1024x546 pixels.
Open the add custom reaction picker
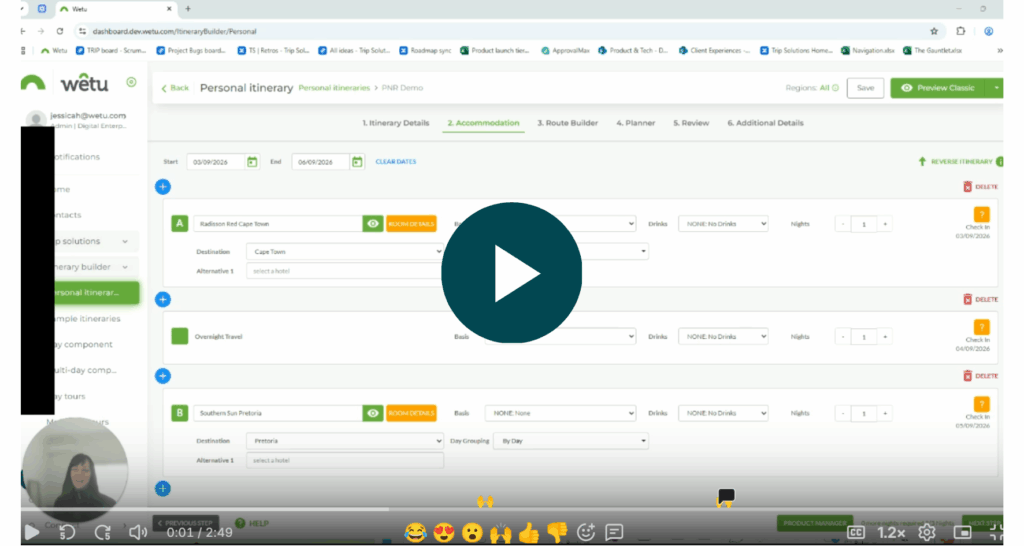586,532
